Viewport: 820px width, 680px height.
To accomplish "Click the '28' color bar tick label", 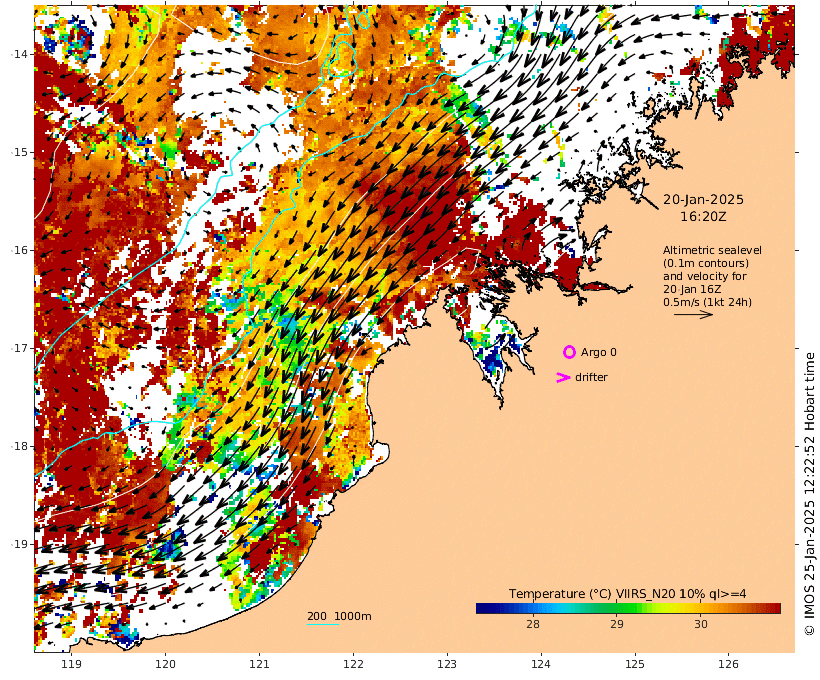I will pos(532,624).
